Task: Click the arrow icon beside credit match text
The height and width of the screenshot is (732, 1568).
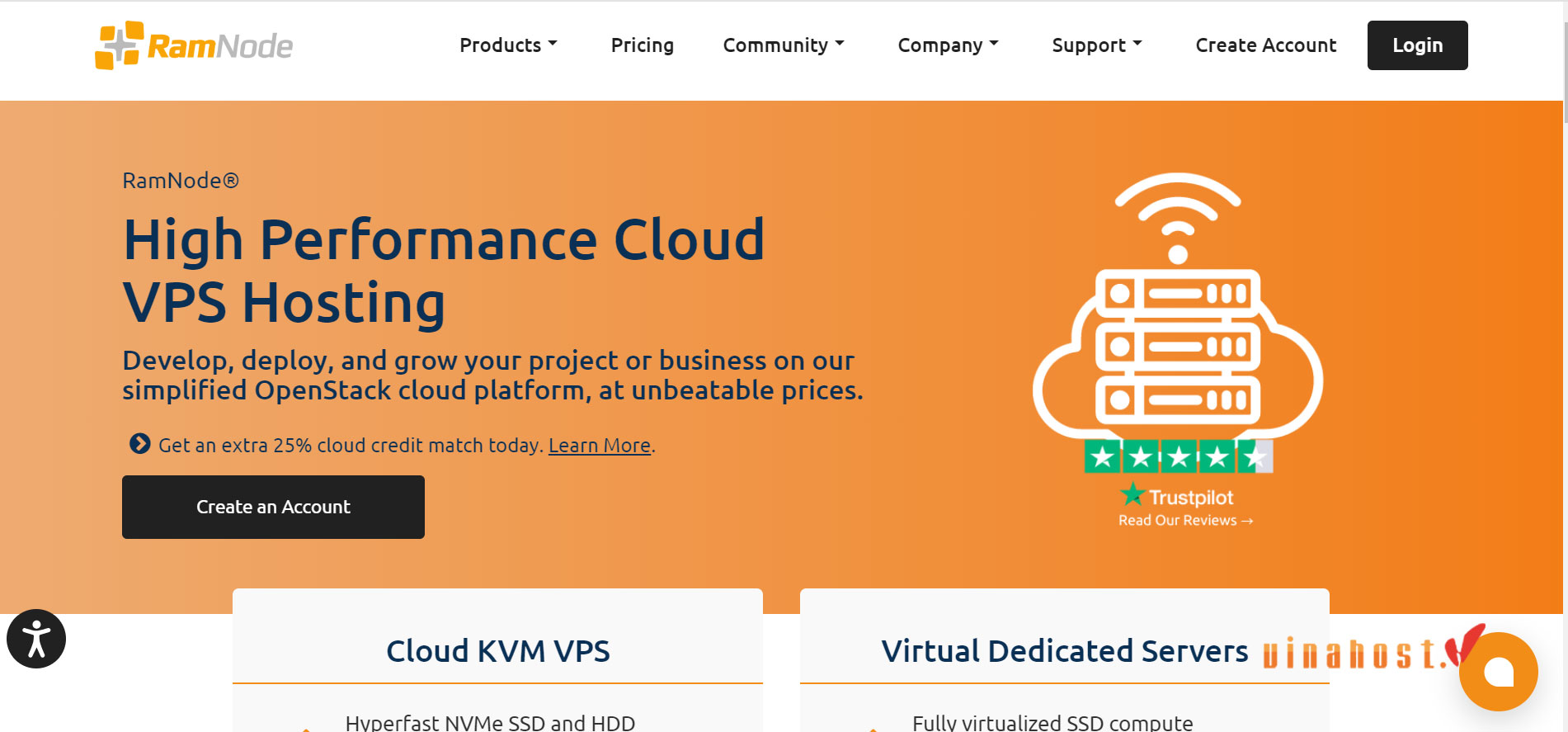Action: [140, 444]
